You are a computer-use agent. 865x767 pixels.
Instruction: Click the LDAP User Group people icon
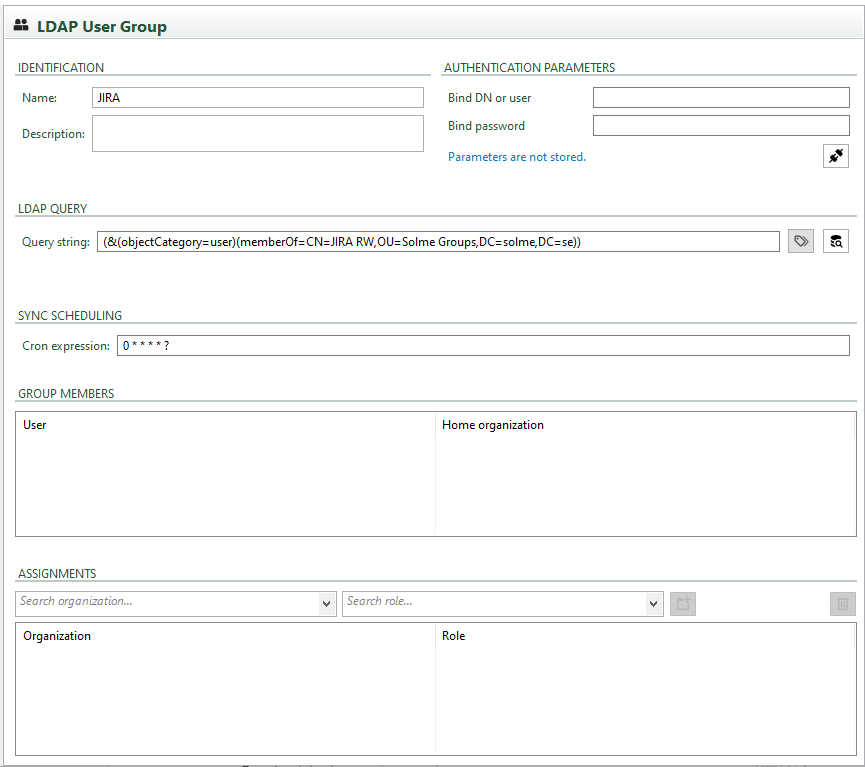pos(21,27)
